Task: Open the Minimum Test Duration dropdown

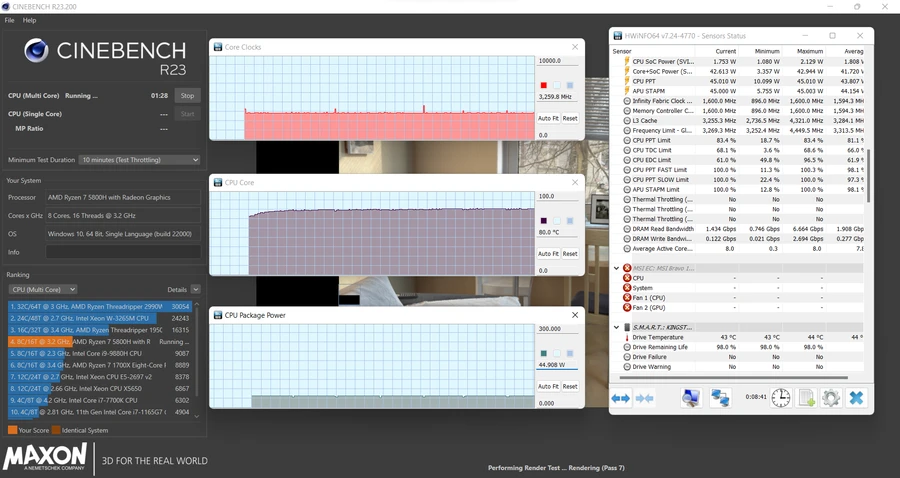Action: [x=139, y=160]
